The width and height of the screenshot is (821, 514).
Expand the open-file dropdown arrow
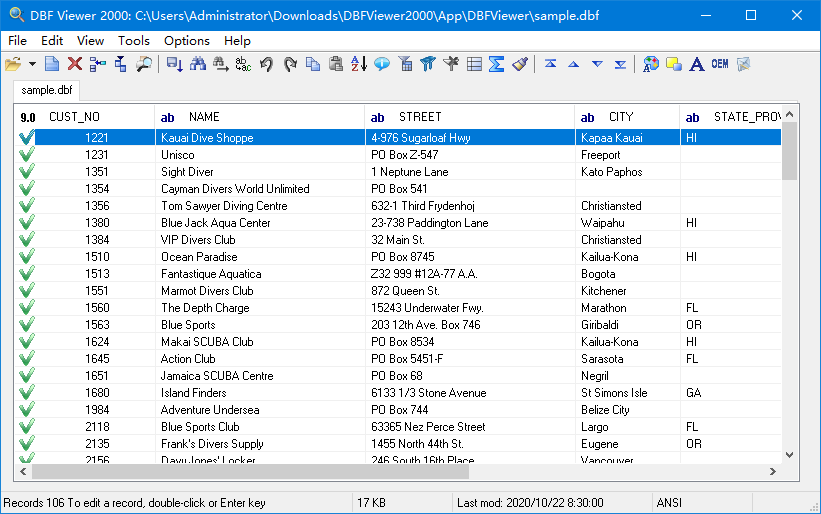click(32, 64)
